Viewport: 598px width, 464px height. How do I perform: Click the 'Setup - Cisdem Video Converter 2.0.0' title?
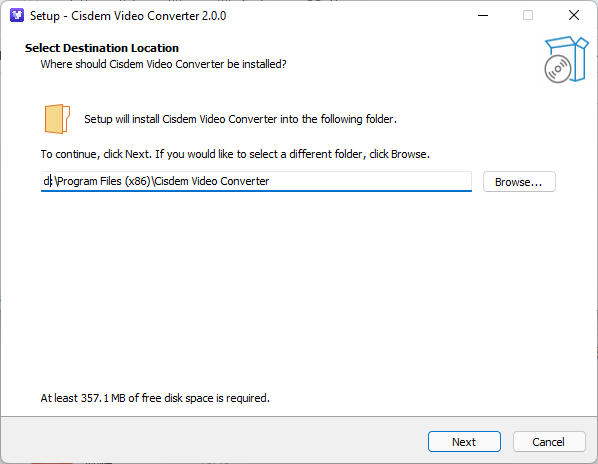(128, 16)
